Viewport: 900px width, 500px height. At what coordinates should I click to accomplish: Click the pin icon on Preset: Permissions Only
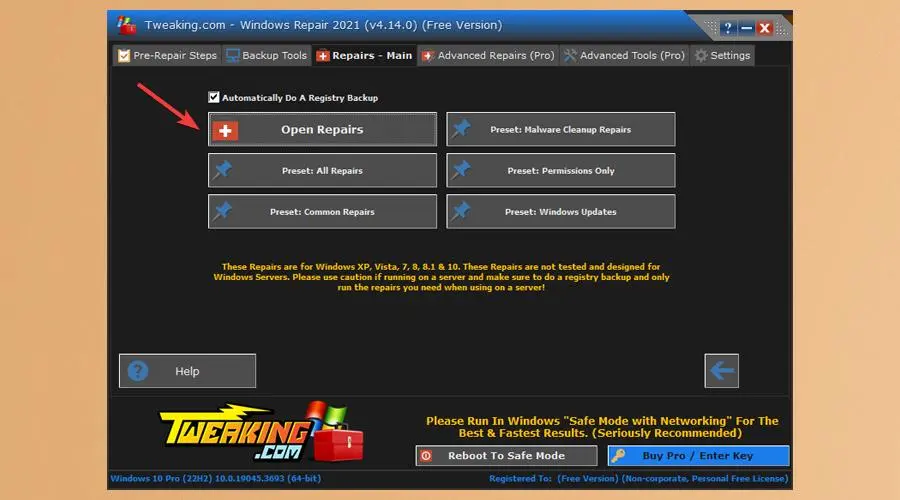click(460, 170)
